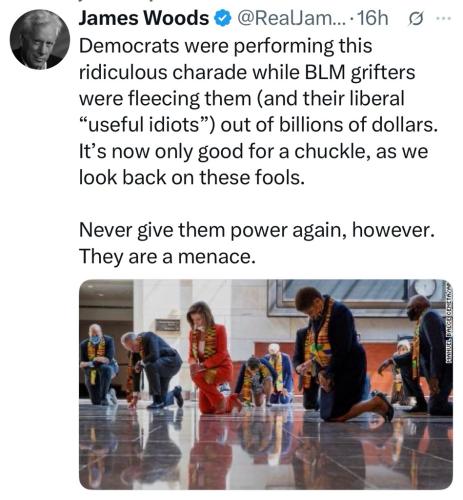Select the line "Democrats were performing this"
The width and height of the screenshot is (463, 500).
coord(225,46)
